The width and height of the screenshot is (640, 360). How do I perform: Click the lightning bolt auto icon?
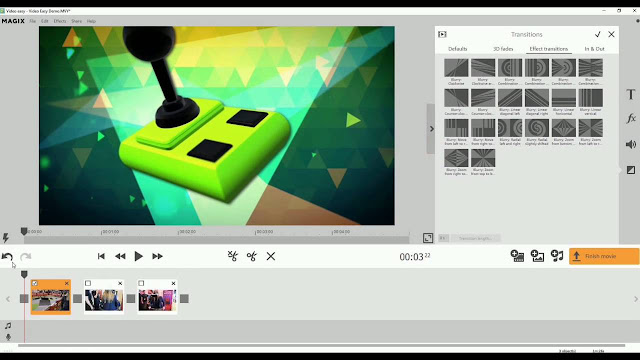click(6, 237)
